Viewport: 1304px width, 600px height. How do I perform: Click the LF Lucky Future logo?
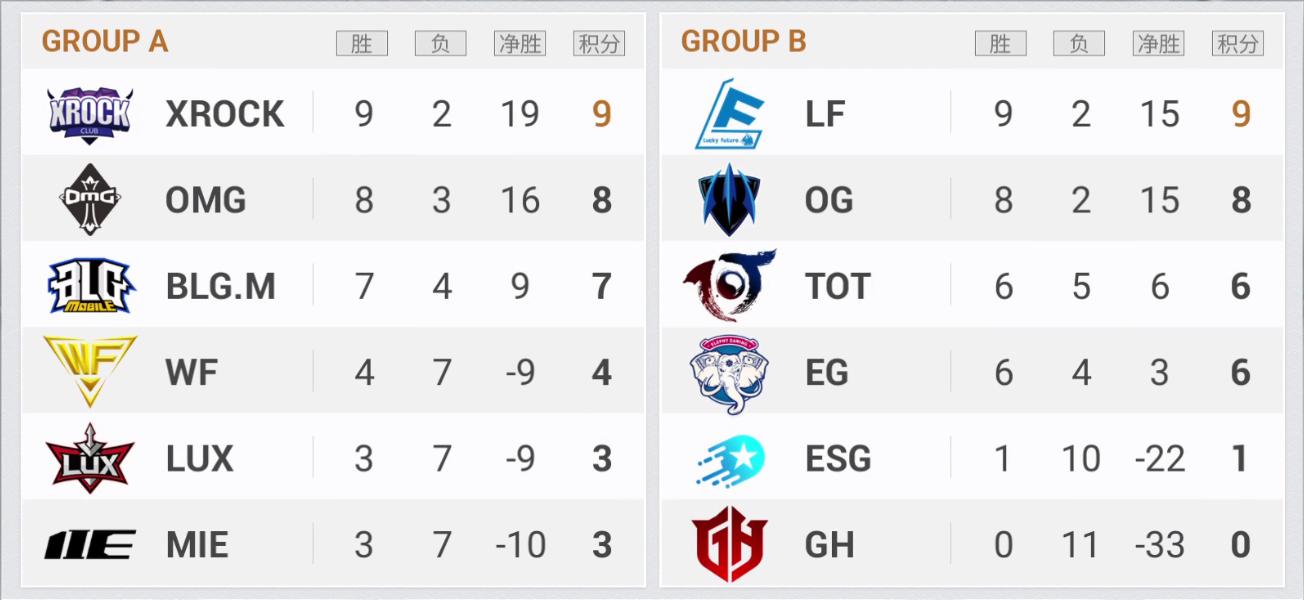[730, 114]
